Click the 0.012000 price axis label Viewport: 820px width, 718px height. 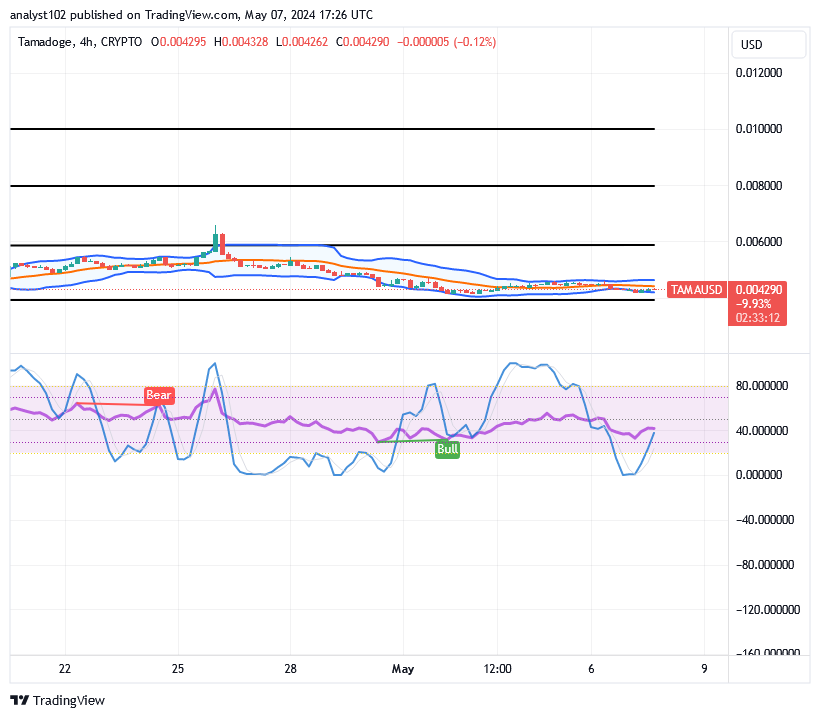click(x=758, y=73)
